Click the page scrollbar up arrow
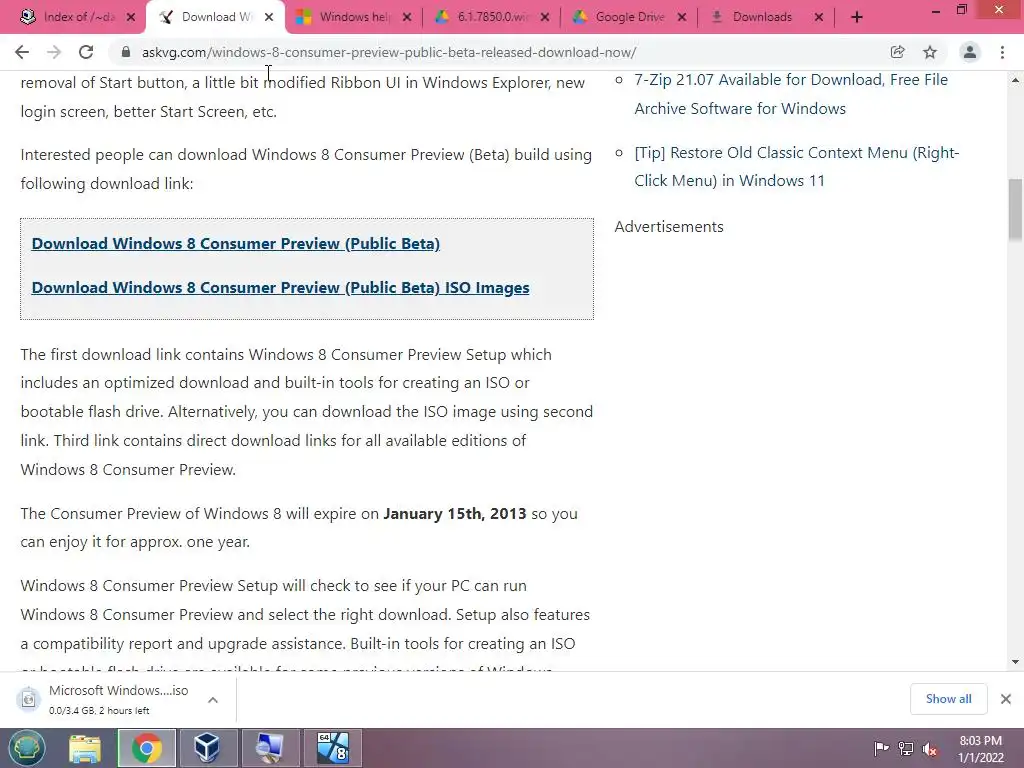The height and width of the screenshot is (768, 1024). tap(1016, 80)
